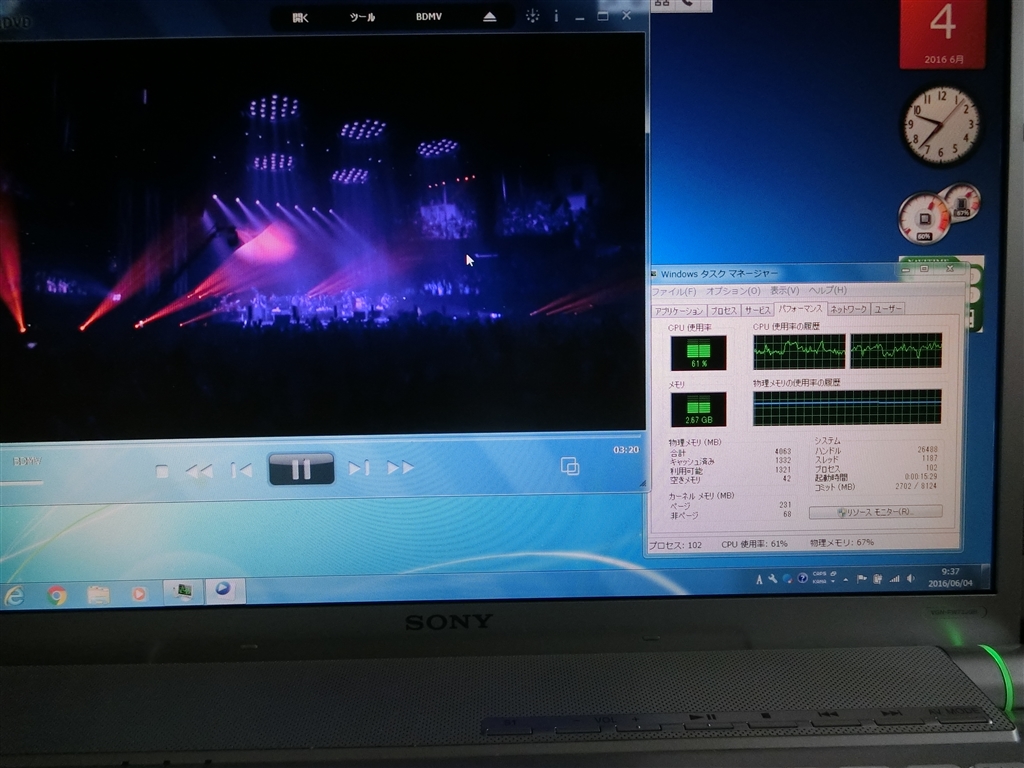Open the media player icon on taskbar
Screen dimensions: 1024x768
click(x=138, y=594)
